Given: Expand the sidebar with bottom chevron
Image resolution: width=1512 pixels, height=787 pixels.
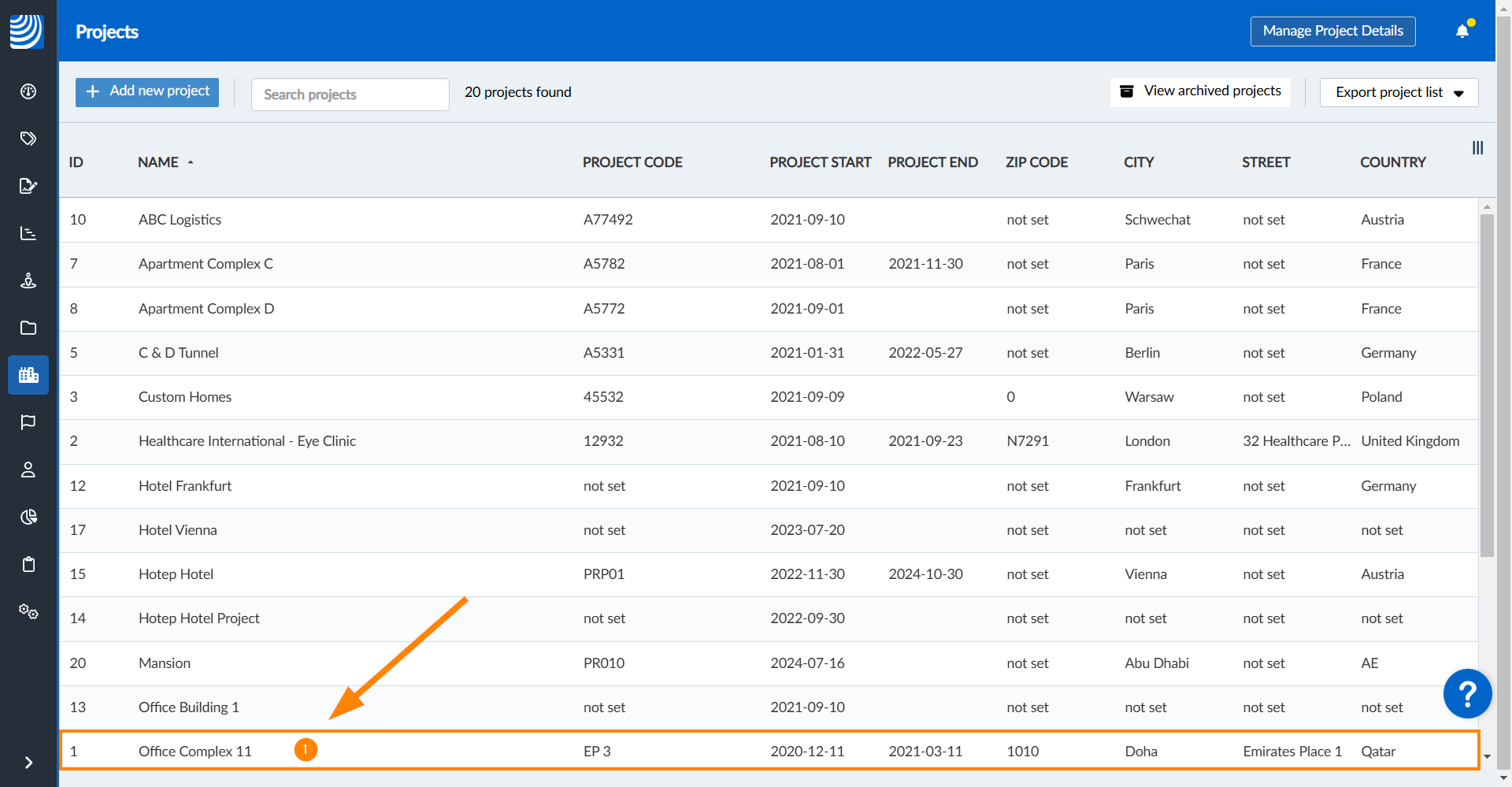Looking at the screenshot, I should pyautogui.click(x=28, y=763).
